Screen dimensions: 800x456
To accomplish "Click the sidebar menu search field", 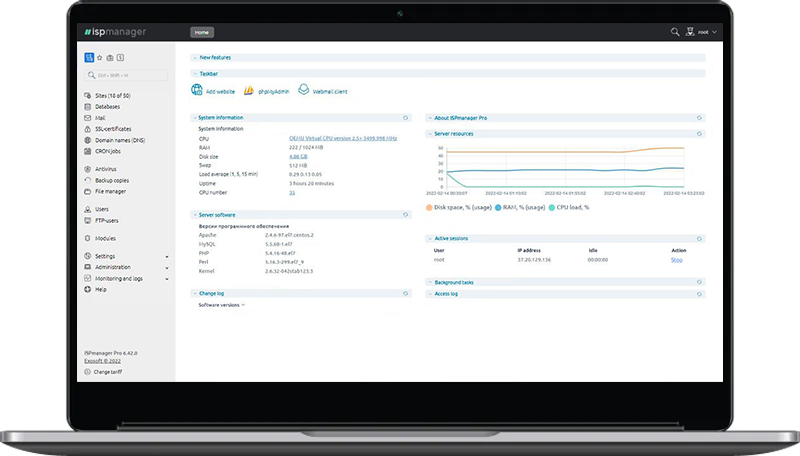I will click(128, 75).
